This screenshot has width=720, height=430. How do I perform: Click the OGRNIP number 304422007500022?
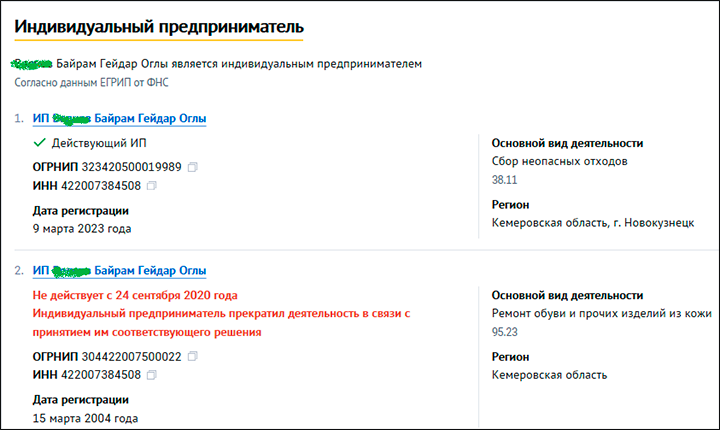(x=131, y=356)
